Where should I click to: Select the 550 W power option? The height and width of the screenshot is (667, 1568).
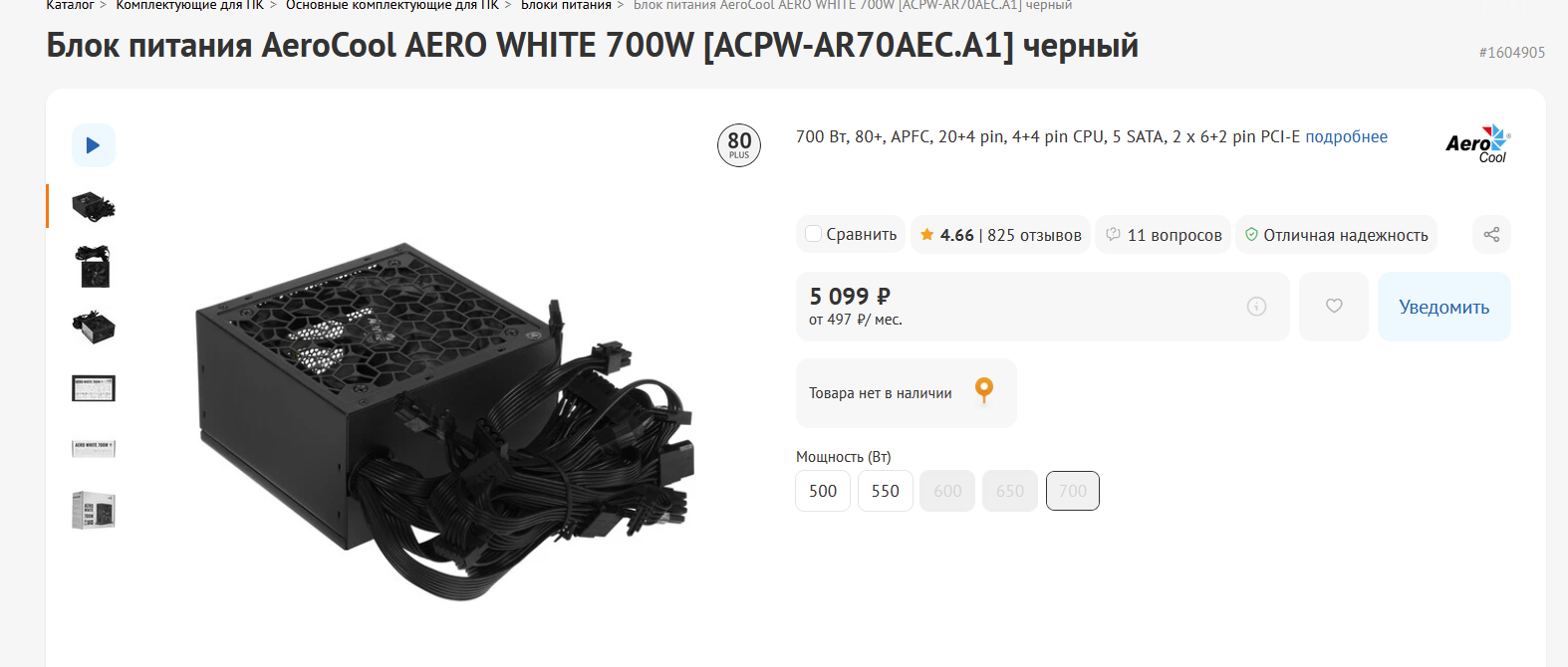click(886, 491)
